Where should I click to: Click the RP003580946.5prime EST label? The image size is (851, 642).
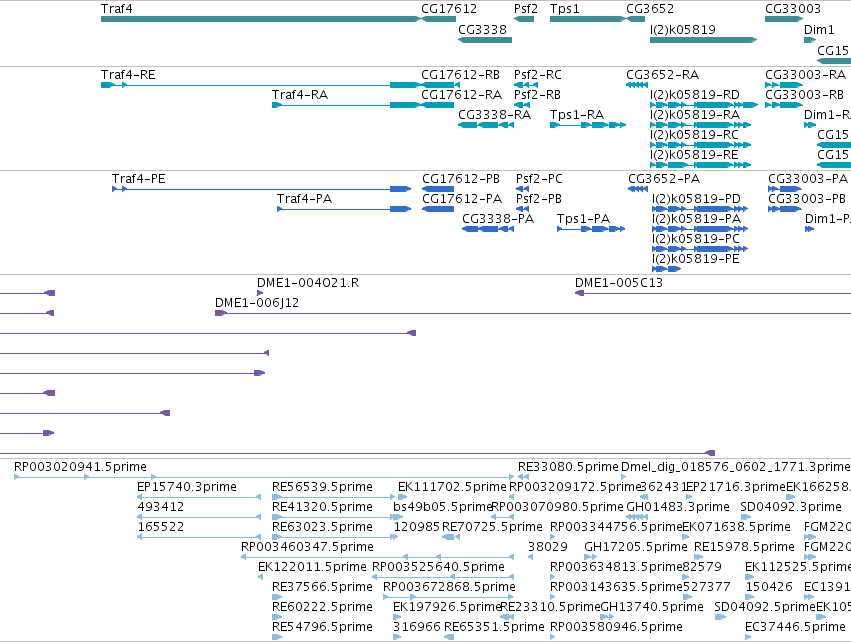[616, 627]
